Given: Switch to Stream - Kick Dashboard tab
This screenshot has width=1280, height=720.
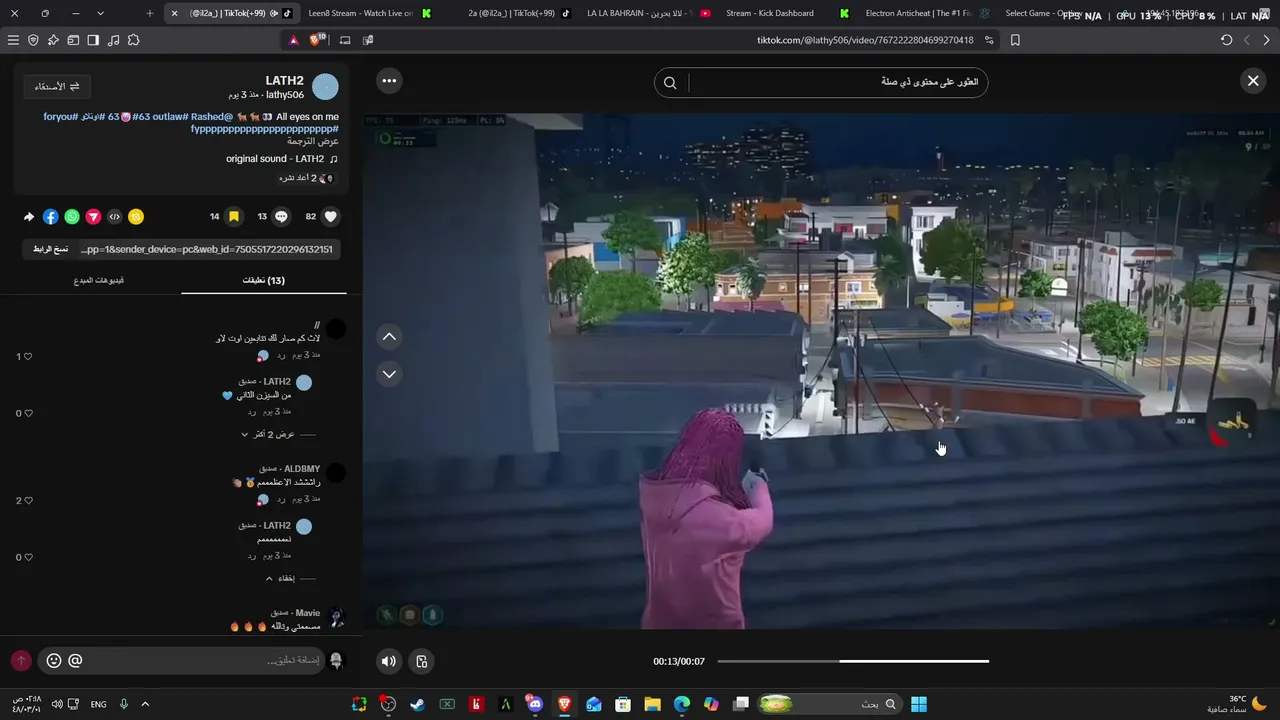Looking at the screenshot, I should point(784,13).
